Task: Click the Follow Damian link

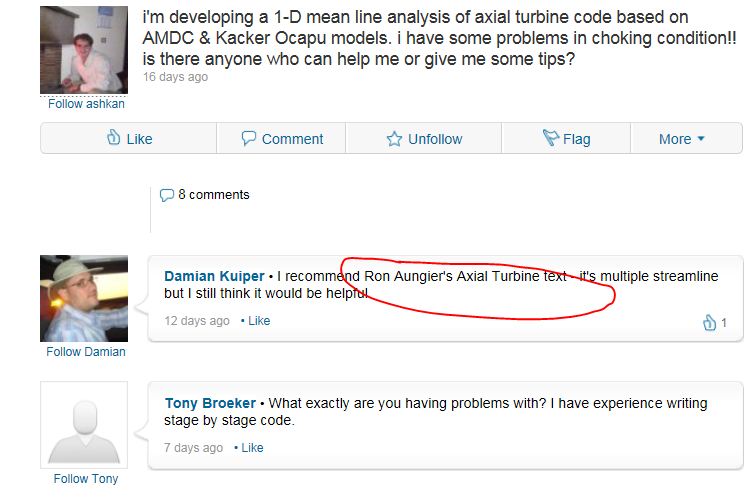Action: [x=86, y=352]
